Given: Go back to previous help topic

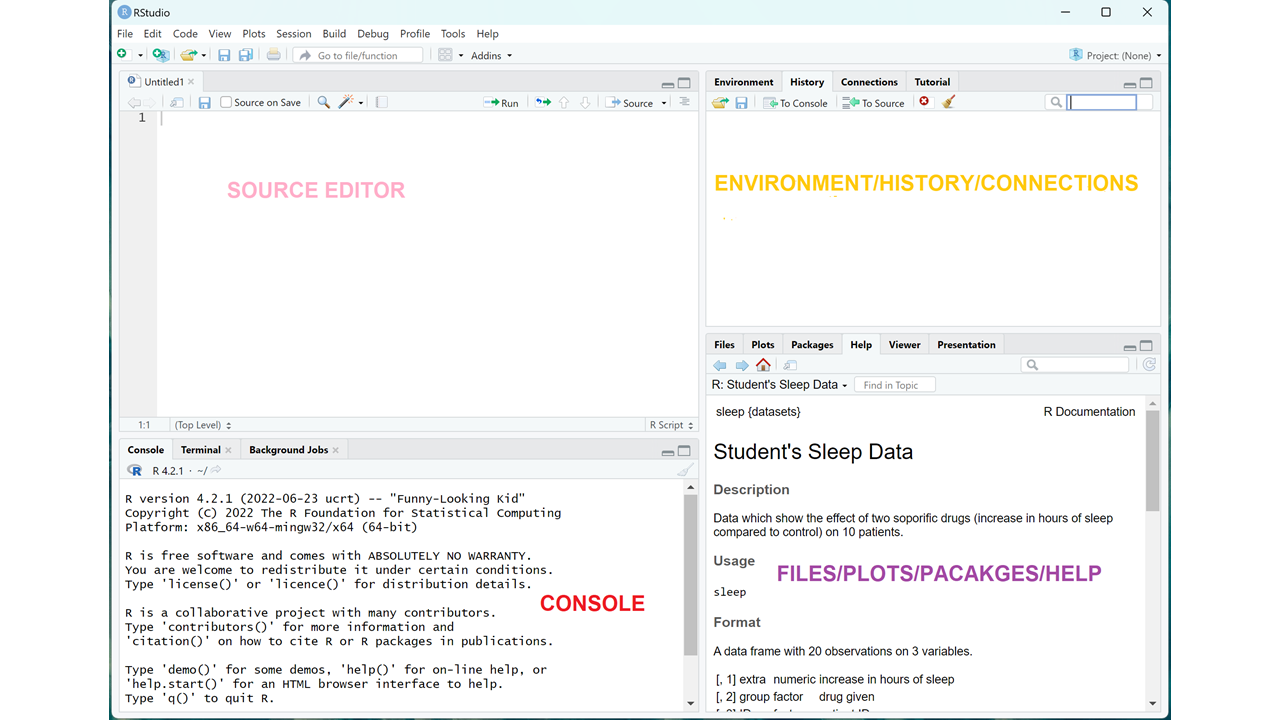Looking at the screenshot, I should 720,365.
